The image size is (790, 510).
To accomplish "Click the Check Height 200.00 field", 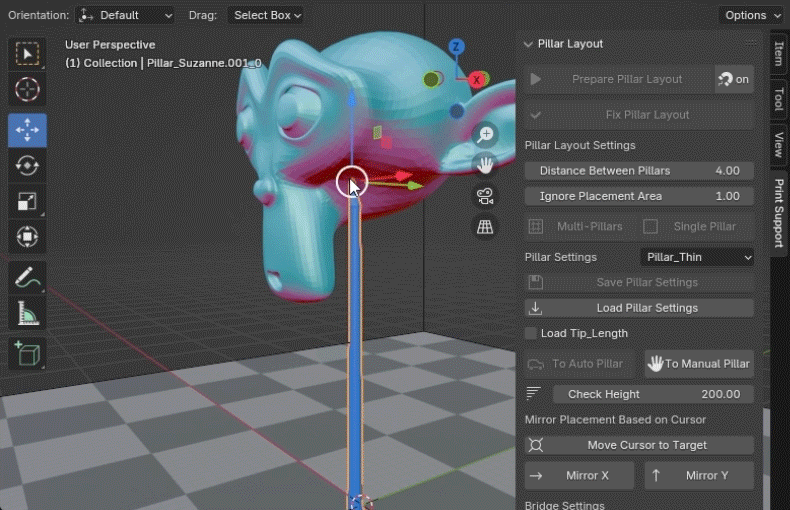I will pyautogui.click(x=653, y=394).
